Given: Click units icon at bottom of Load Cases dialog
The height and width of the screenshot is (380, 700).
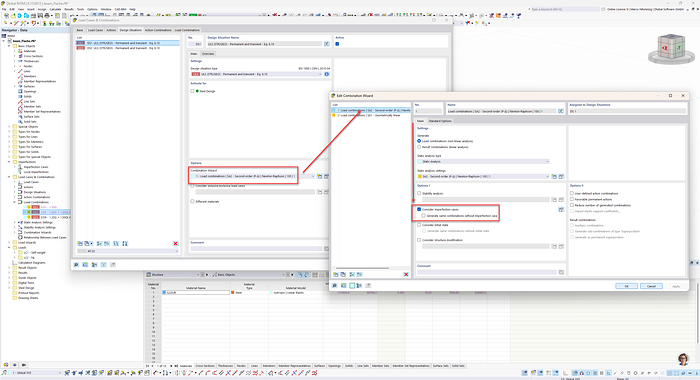Looking at the screenshot, I should [x=85, y=265].
